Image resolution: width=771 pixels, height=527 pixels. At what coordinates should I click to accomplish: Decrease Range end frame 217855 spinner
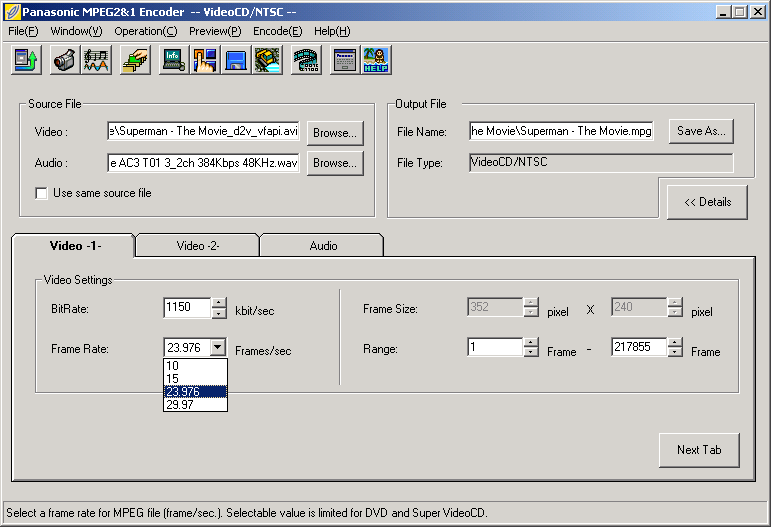tap(675, 352)
